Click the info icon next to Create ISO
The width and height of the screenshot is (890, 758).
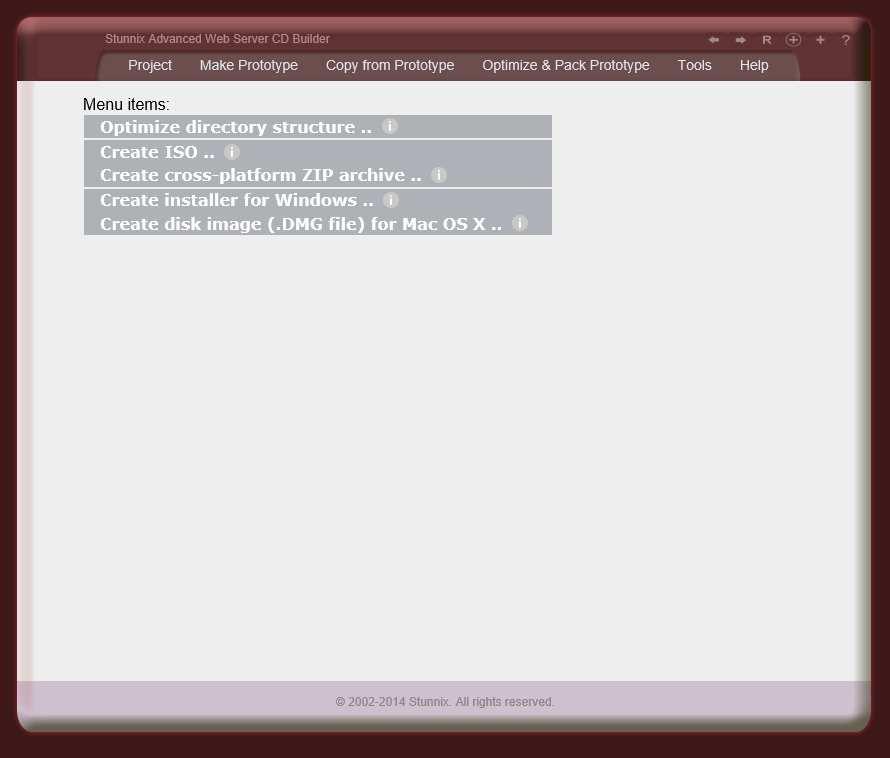tap(231, 152)
